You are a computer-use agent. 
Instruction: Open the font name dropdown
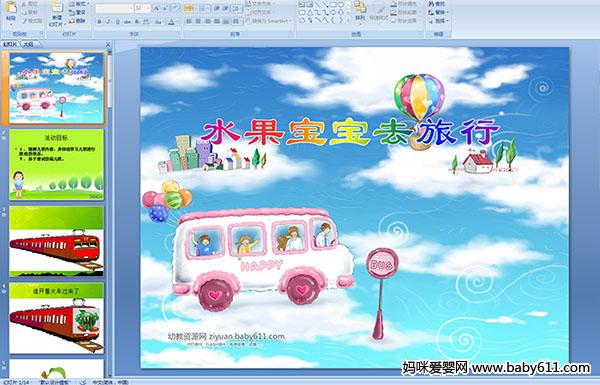pyautogui.click(x=114, y=8)
